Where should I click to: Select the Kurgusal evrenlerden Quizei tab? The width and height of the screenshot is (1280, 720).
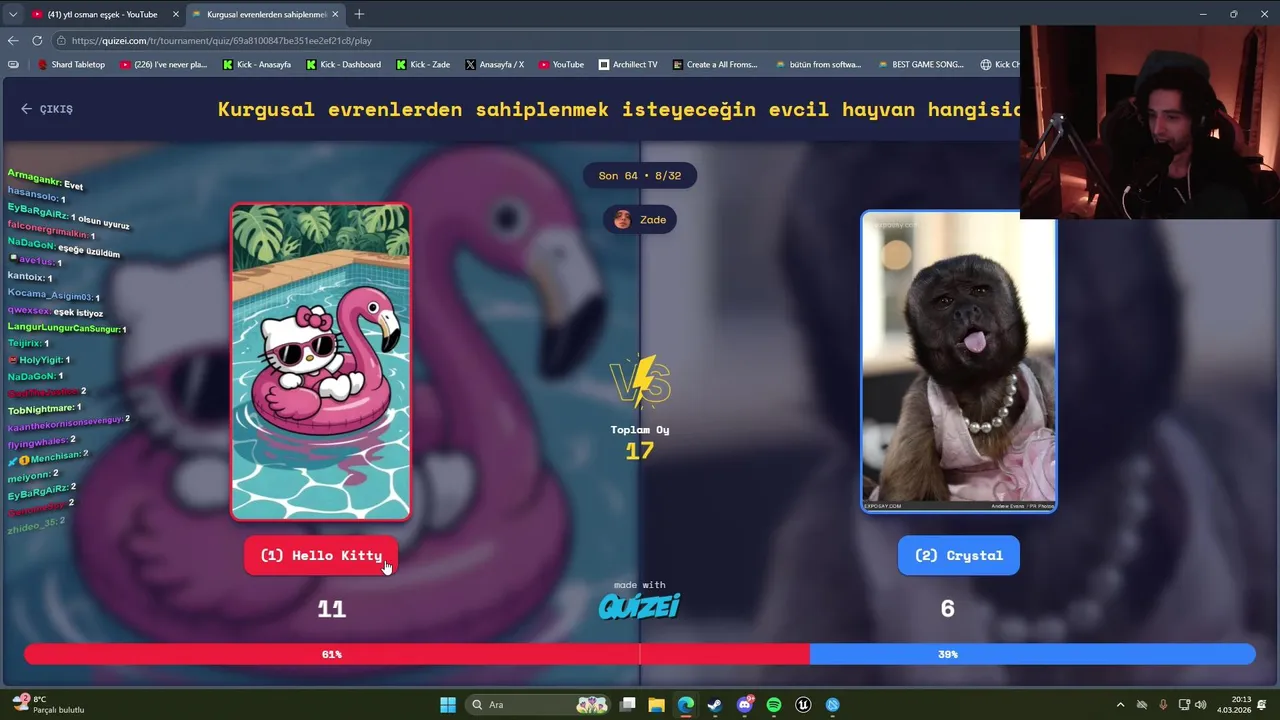[265, 14]
